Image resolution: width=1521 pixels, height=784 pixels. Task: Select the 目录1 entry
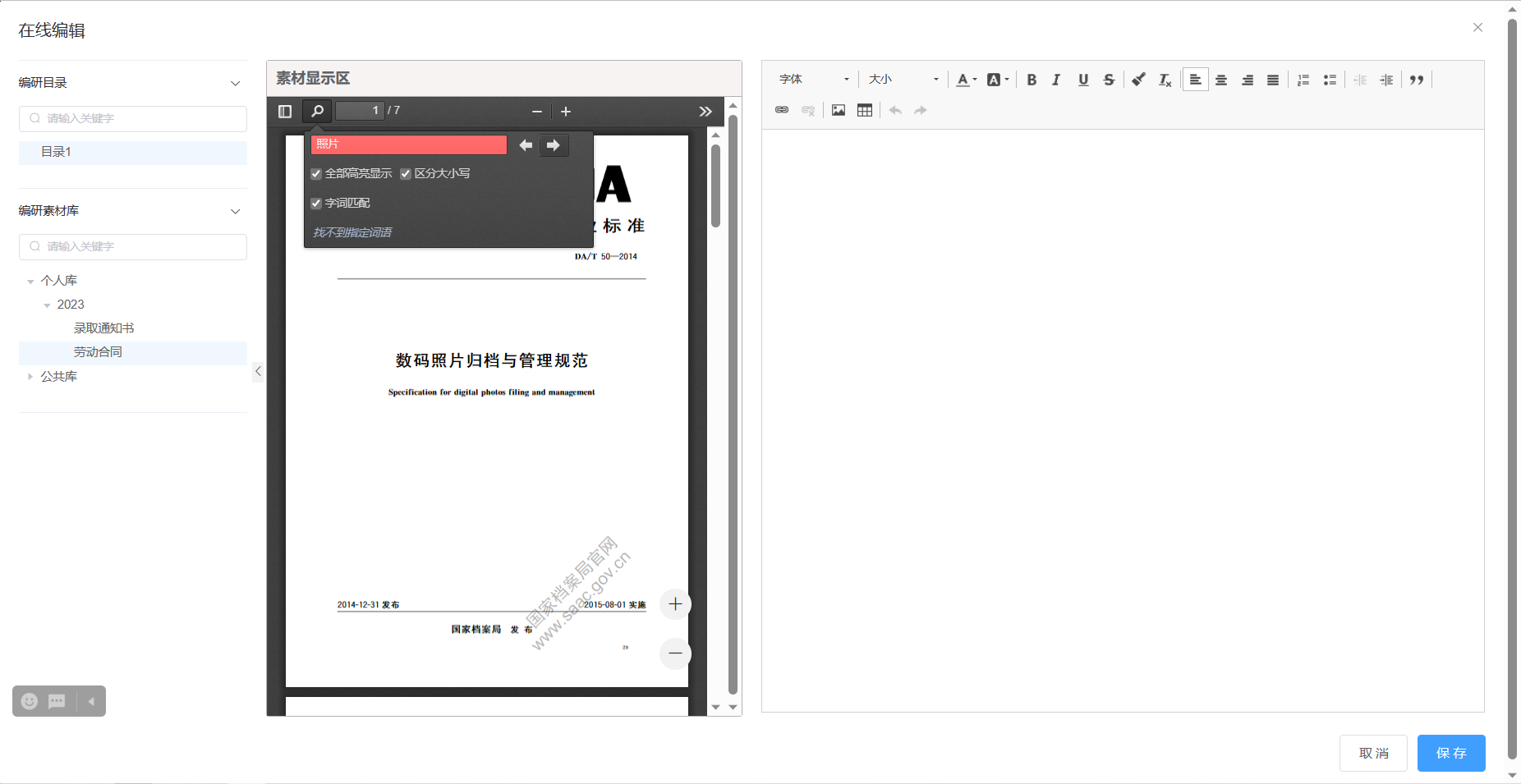133,153
